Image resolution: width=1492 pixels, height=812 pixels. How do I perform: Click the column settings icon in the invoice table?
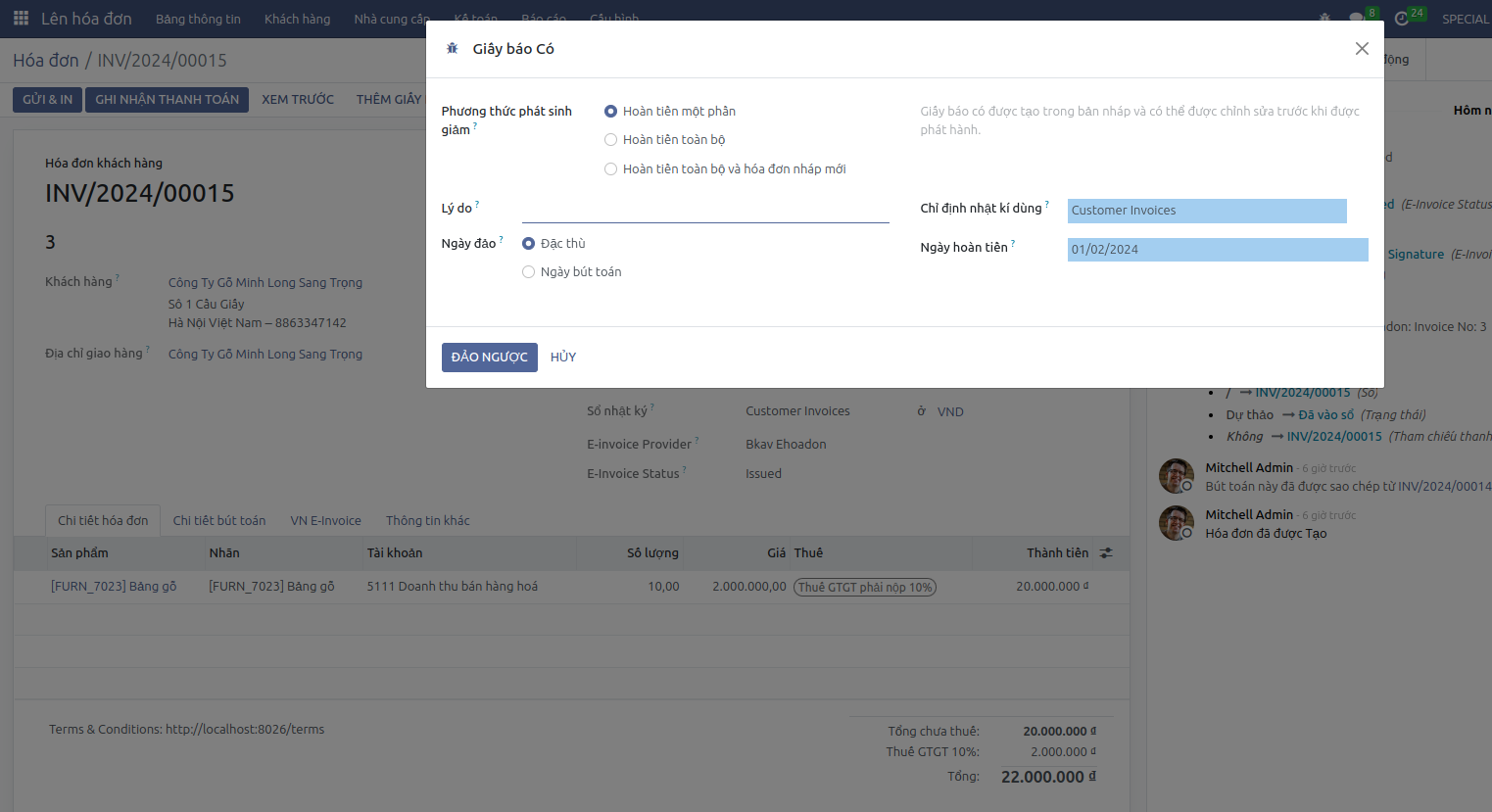coord(1106,553)
